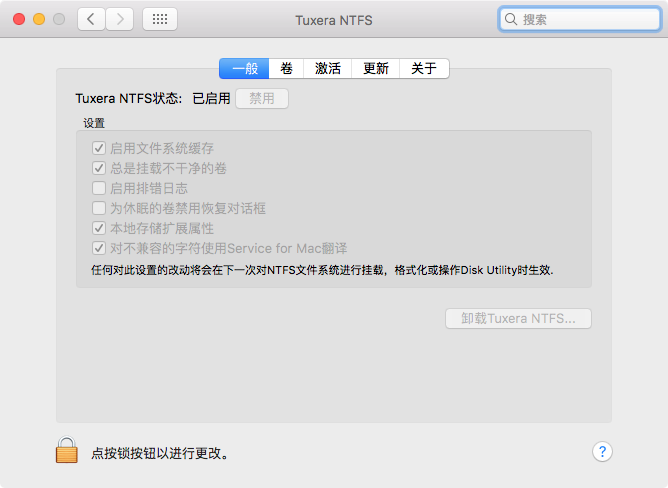Open help via the question mark button
The image size is (668, 488).
point(602,451)
